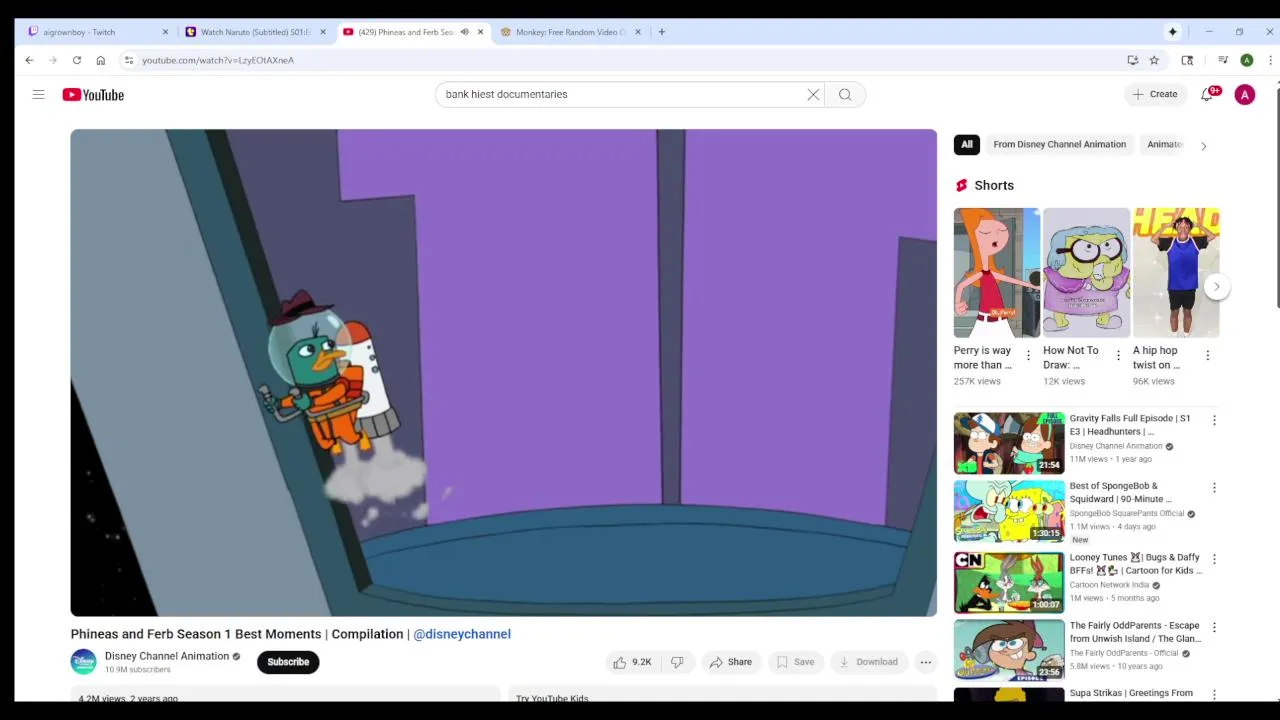This screenshot has height=720, width=1280.
Task: Run search with the magnifier button
Action: tap(845, 94)
